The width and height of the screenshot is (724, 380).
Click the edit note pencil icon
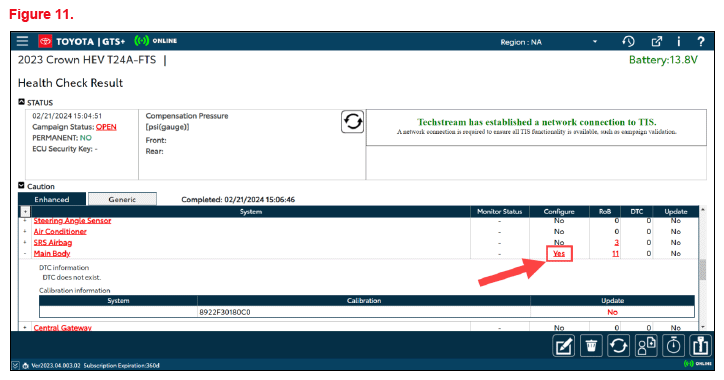(564, 345)
